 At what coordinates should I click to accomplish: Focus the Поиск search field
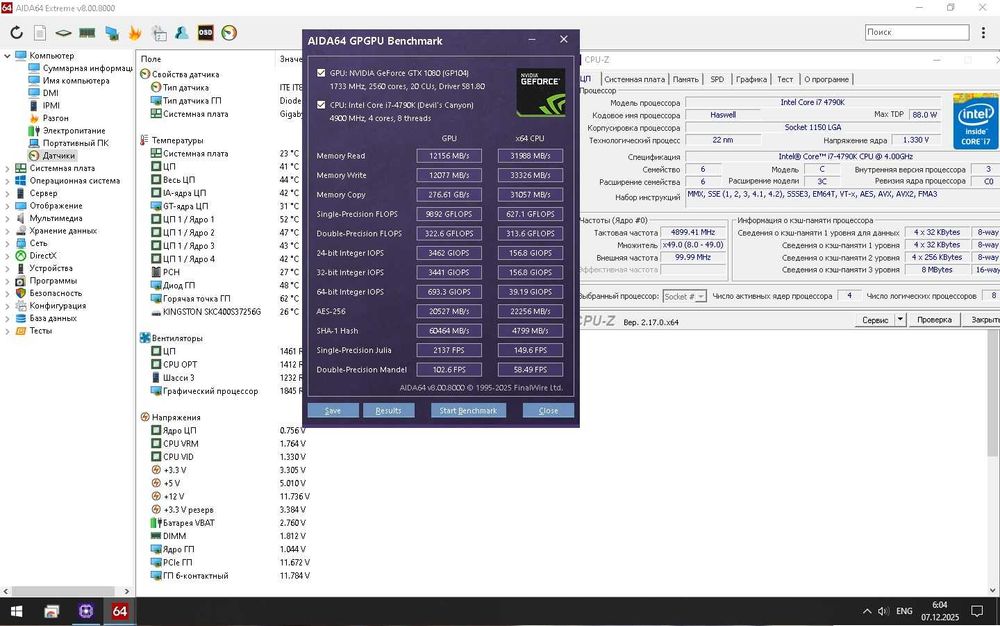click(916, 32)
